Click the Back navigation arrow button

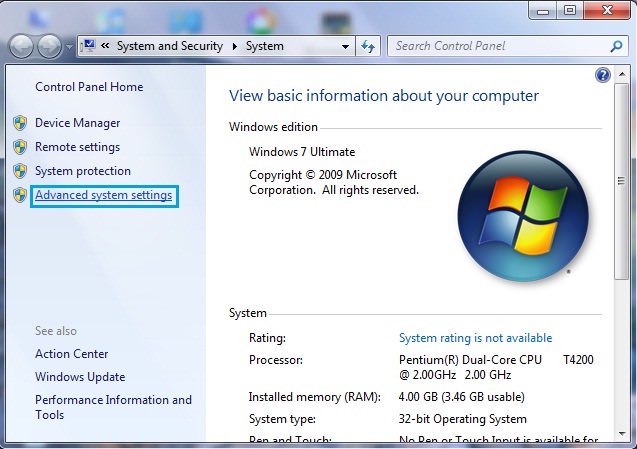[x=21, y=46]
